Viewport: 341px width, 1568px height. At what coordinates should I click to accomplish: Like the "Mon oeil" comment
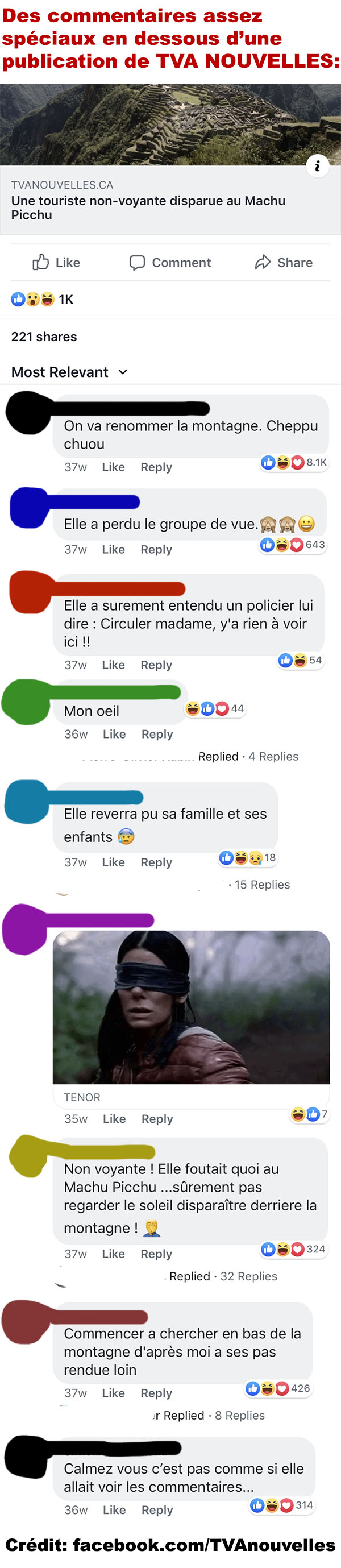[x=114, y=734]
